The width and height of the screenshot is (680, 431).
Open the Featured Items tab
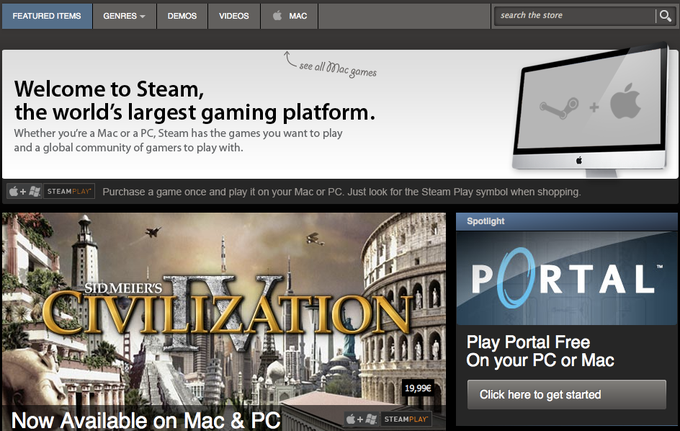[x=47, y=16]
